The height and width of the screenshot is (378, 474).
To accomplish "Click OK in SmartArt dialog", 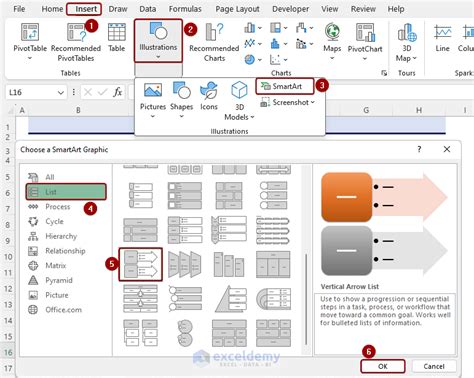I will 383,366.
